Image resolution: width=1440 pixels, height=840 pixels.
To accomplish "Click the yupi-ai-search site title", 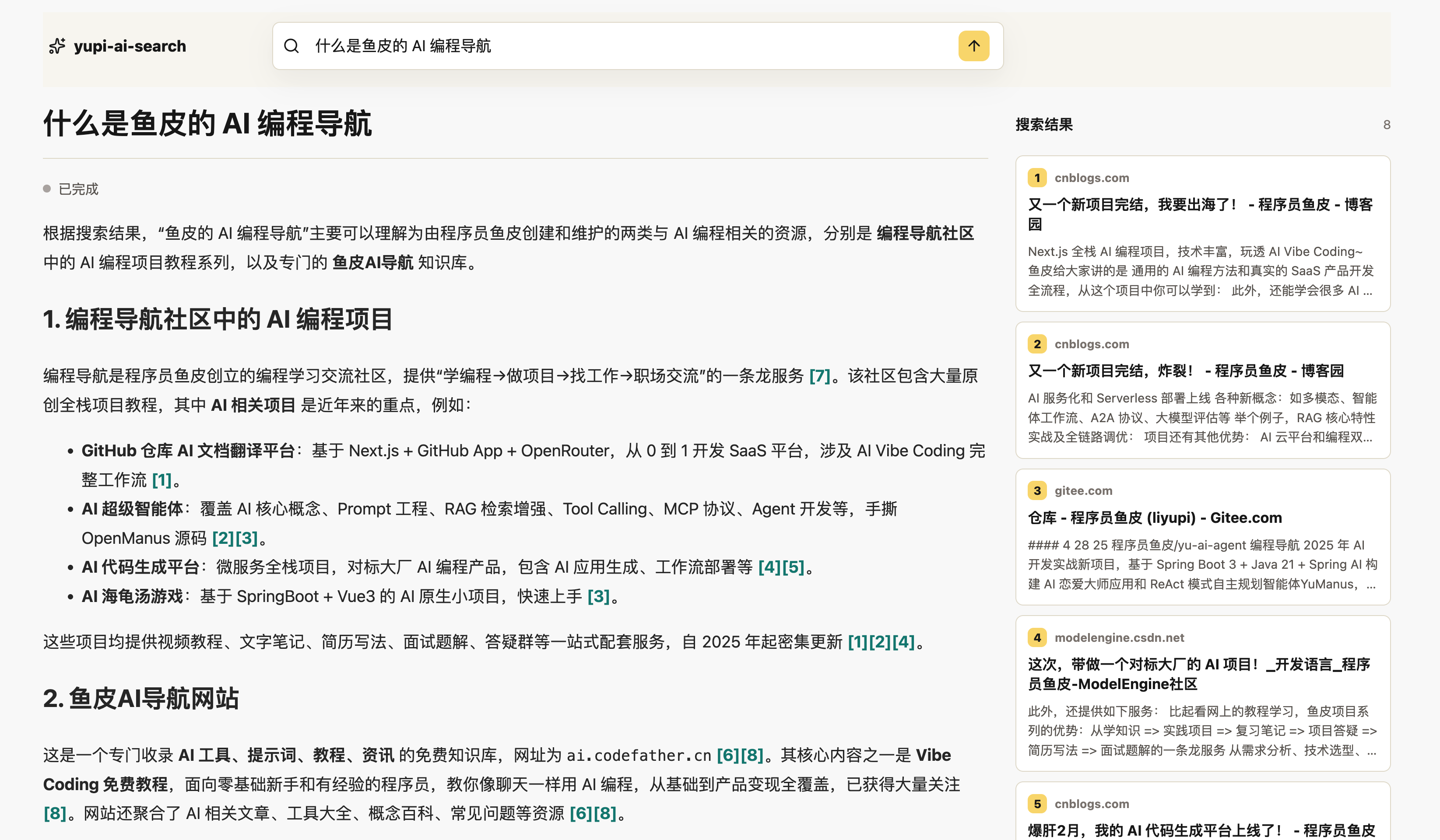I will (130, 45).
